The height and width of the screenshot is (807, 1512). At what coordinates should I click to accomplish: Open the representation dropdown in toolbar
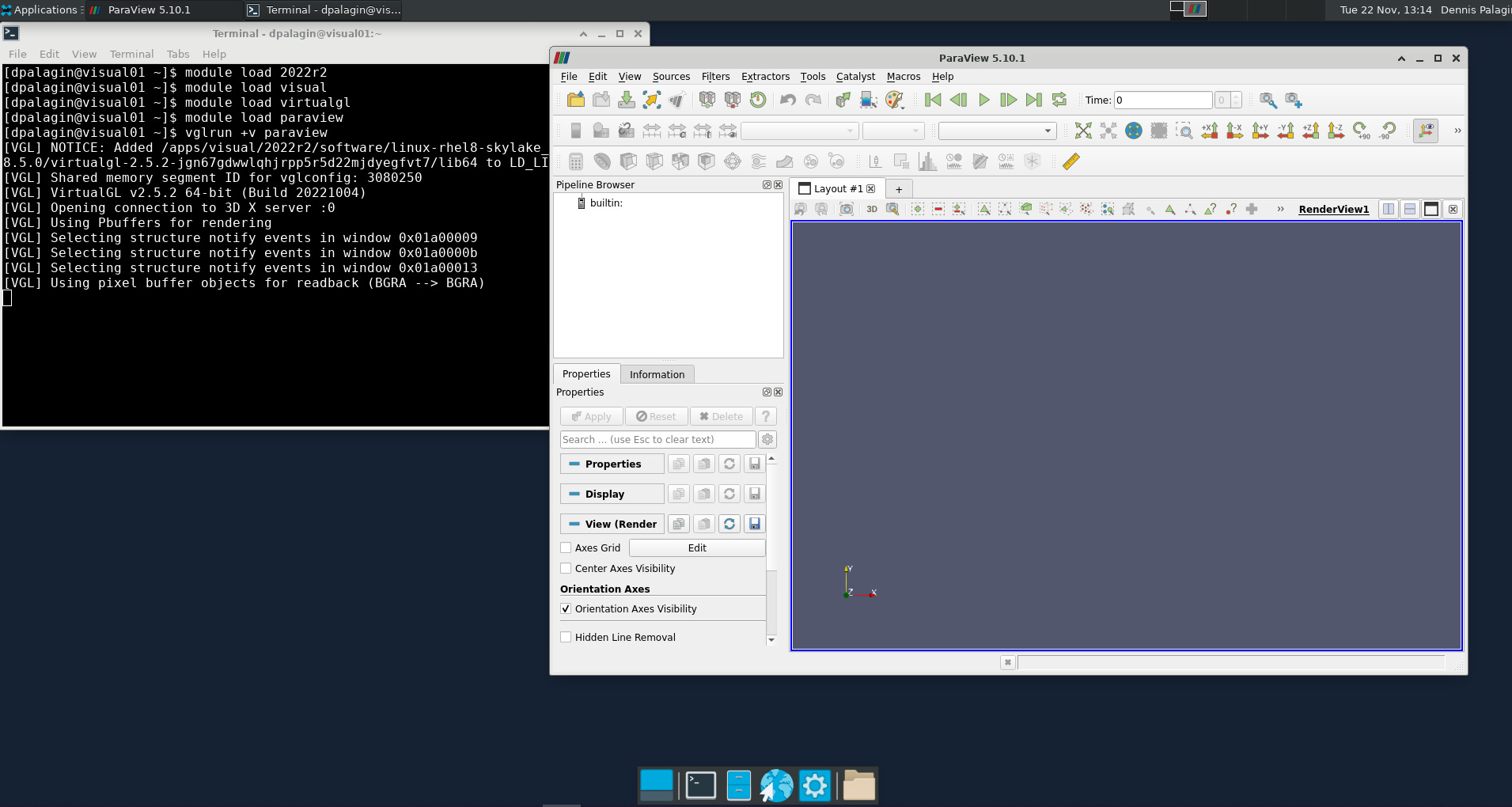(997, 131)
